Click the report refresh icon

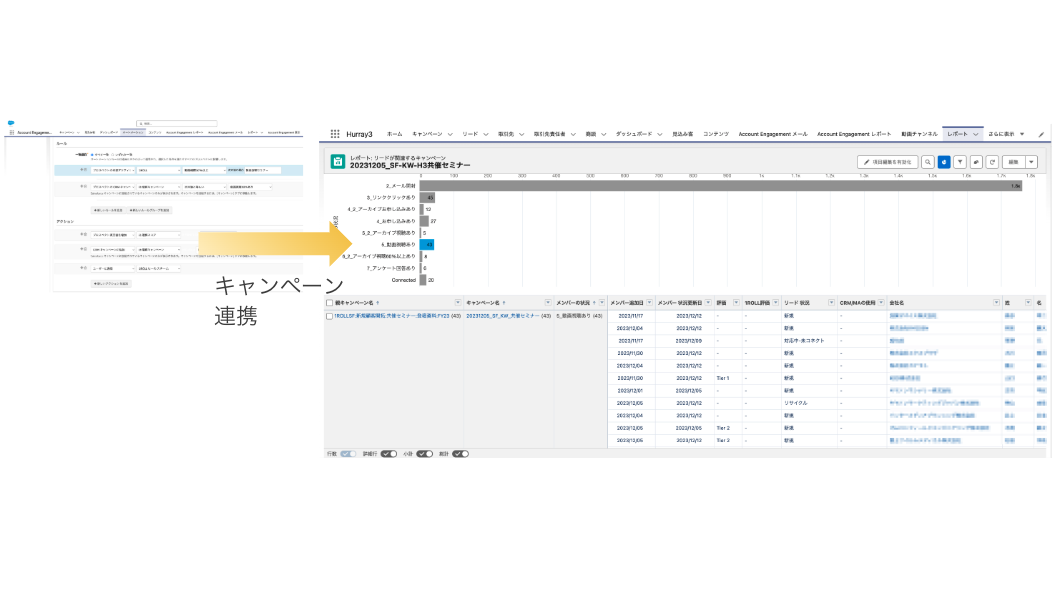tap(992, 161)
